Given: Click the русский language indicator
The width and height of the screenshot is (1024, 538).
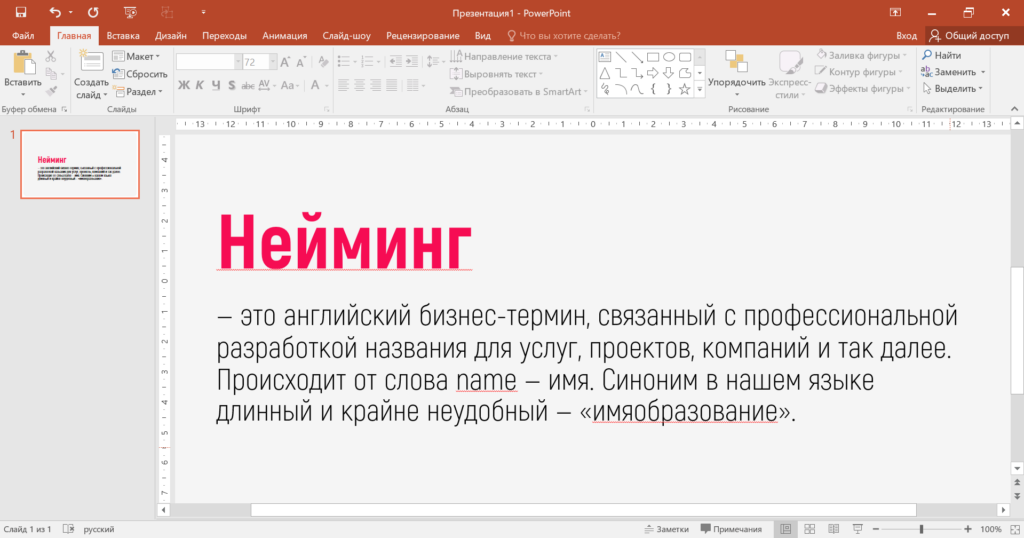Looking at the screenshot, I should coord(99,529).
